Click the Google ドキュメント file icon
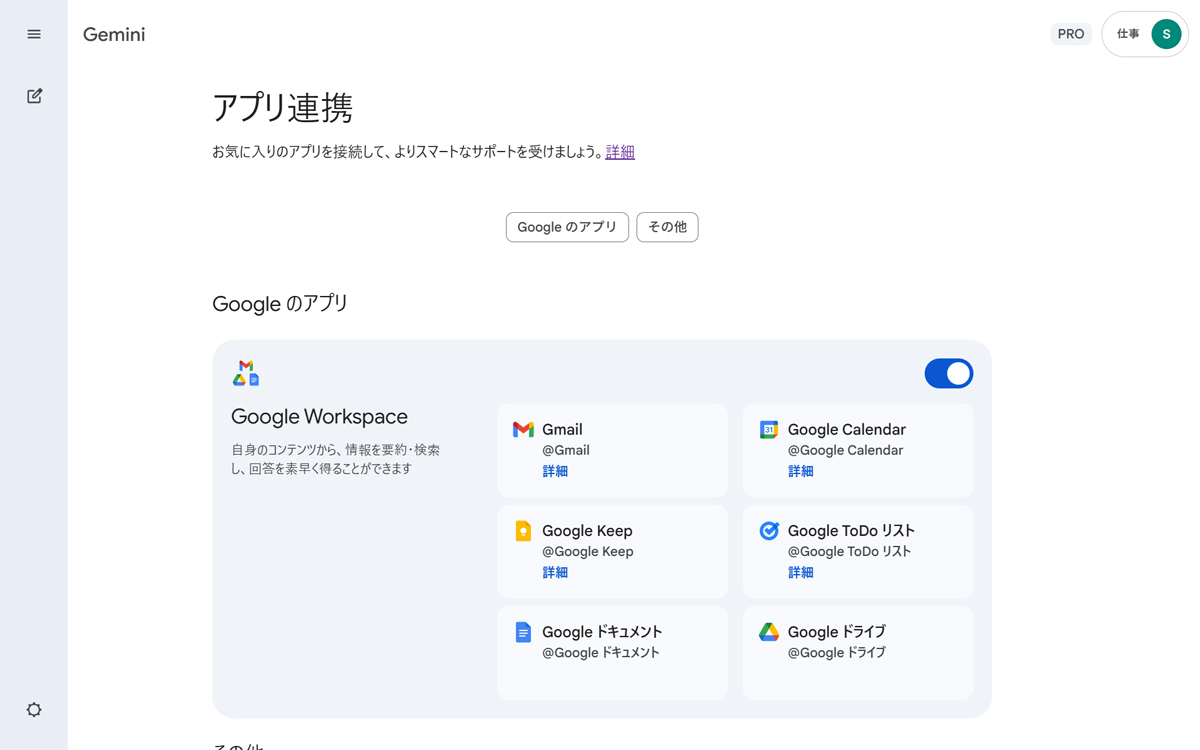The height and width of the screenshot is (750, 1200). click(523, 632)
